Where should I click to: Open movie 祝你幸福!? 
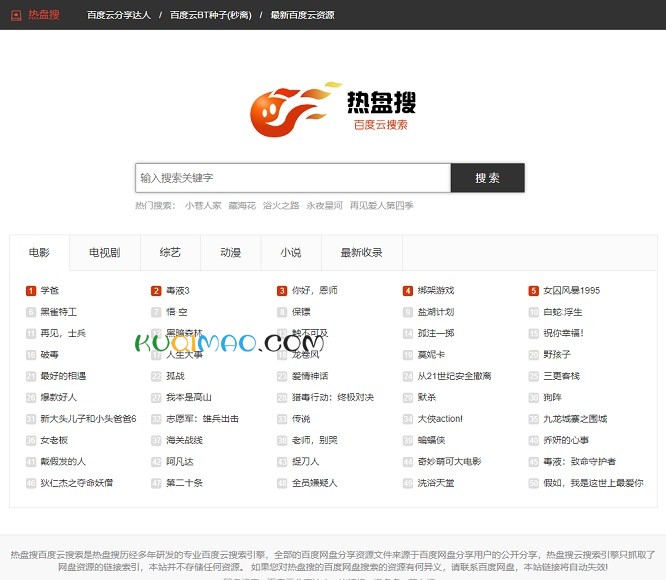click(564, 334)
